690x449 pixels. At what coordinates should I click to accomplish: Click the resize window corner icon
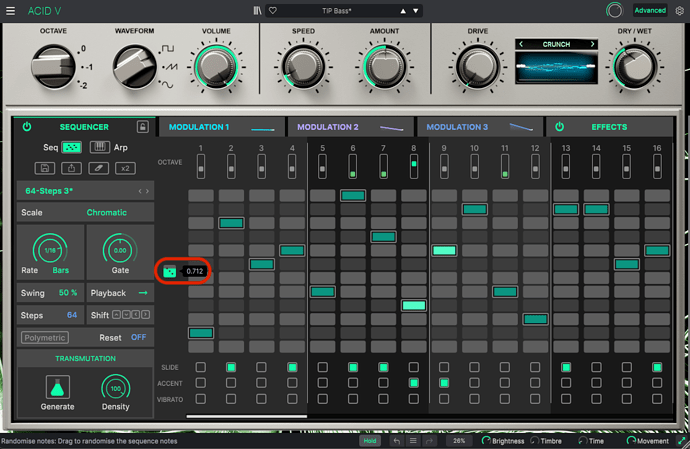coord(682,441)
